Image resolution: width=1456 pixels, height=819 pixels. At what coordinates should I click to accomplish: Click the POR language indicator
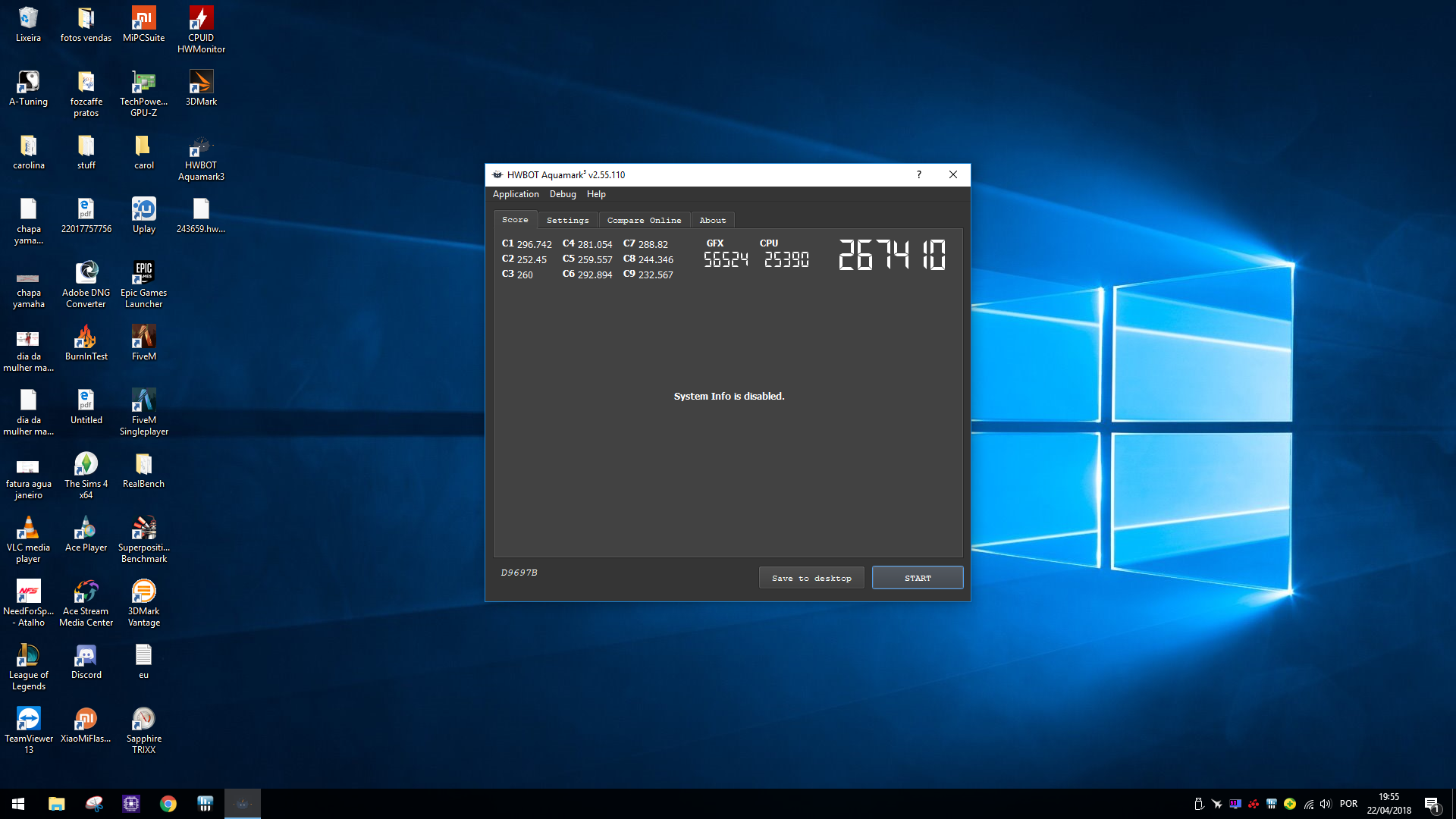[x=1348, y=804]
